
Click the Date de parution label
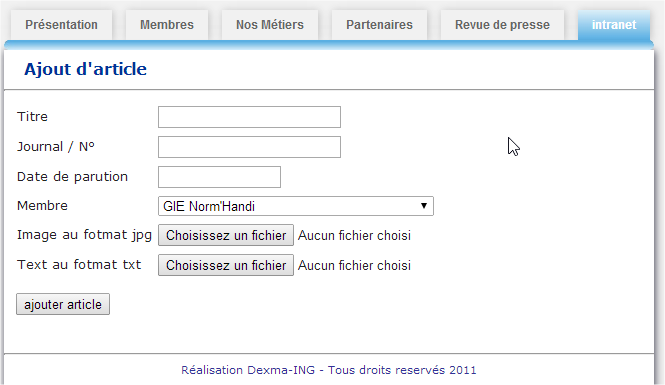click(72, 176)
